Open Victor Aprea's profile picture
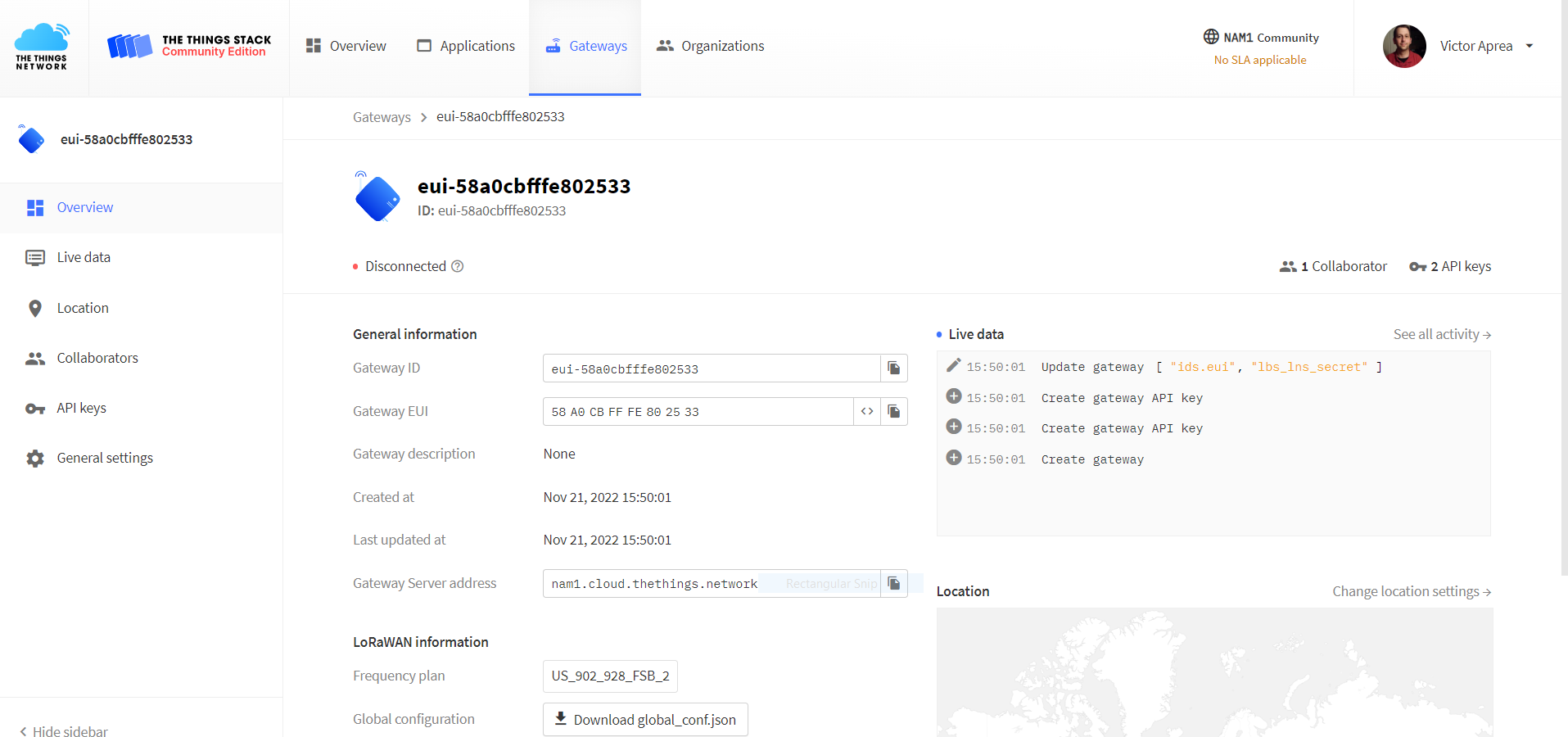This screenshot has width=1568, height=737. click(1403, 47)
